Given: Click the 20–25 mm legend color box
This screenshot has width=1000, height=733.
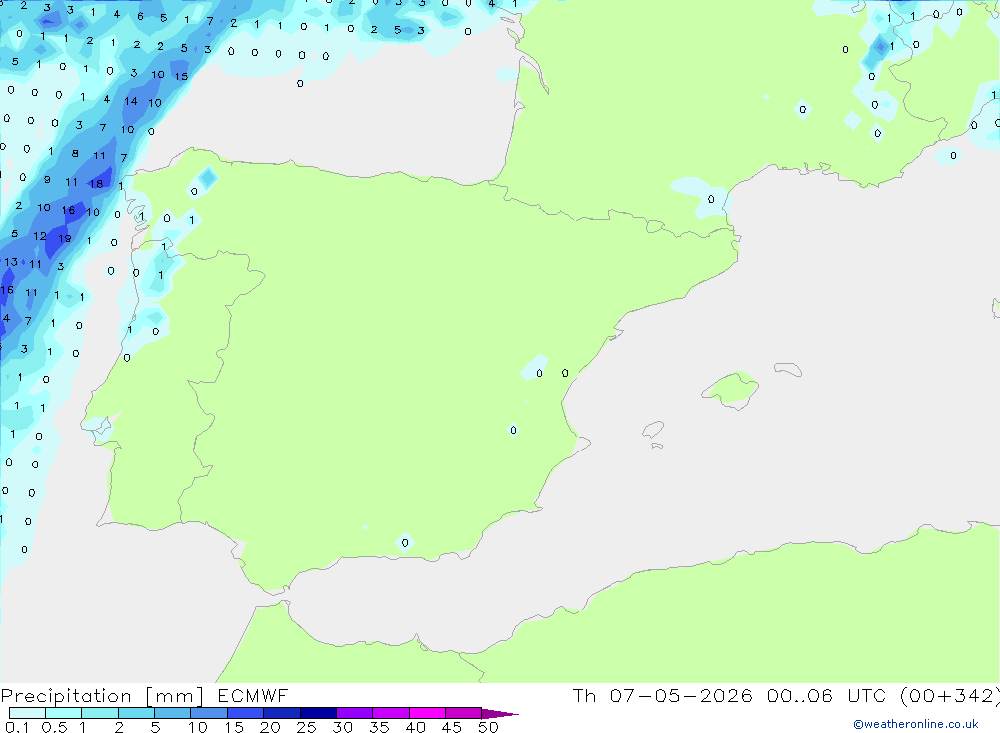Looking at the screenshot, I should [x=282, y=713].
